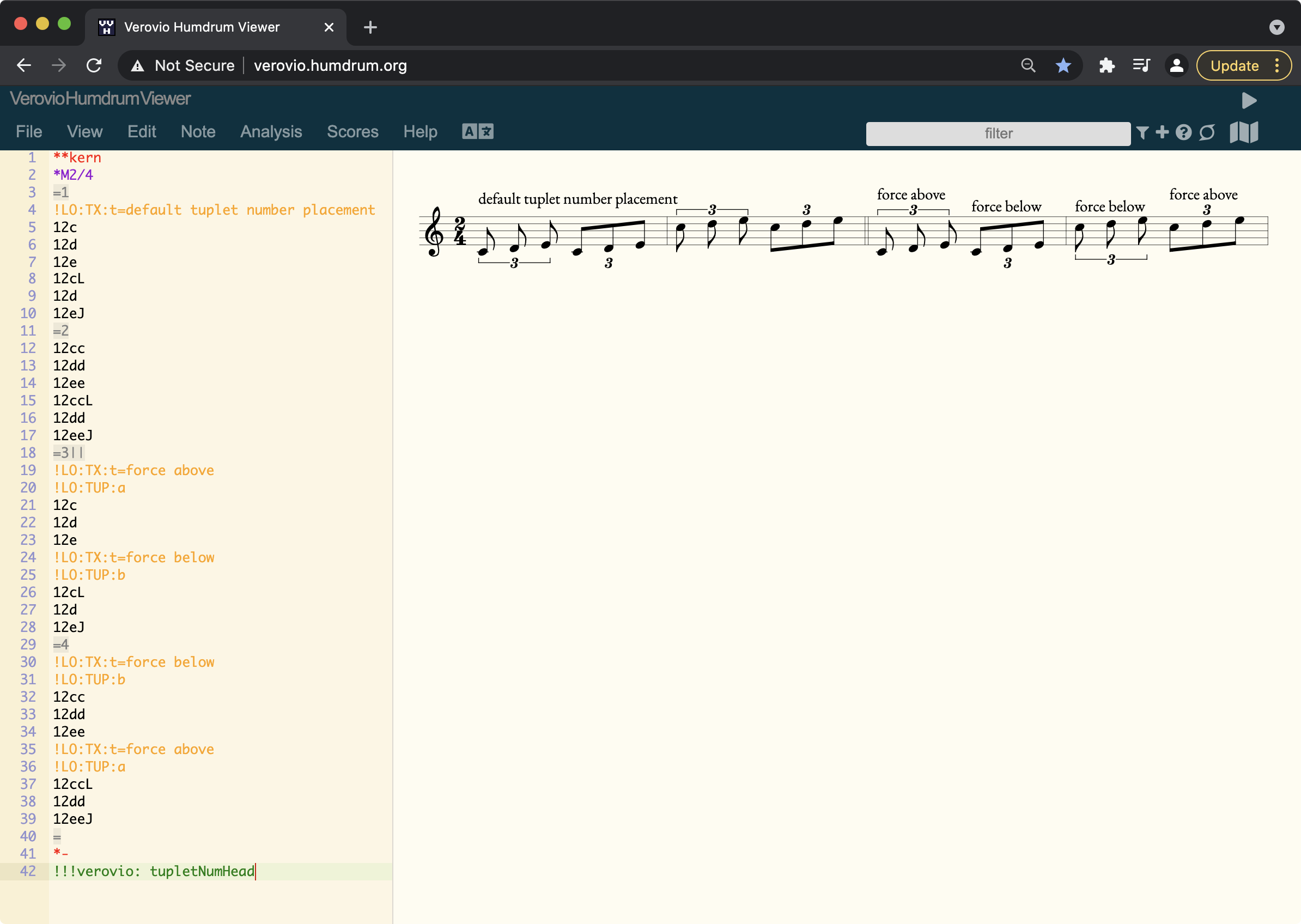The image size is (1301, 924).
Task: Click inside the filter input field
Action: (999, 133)
